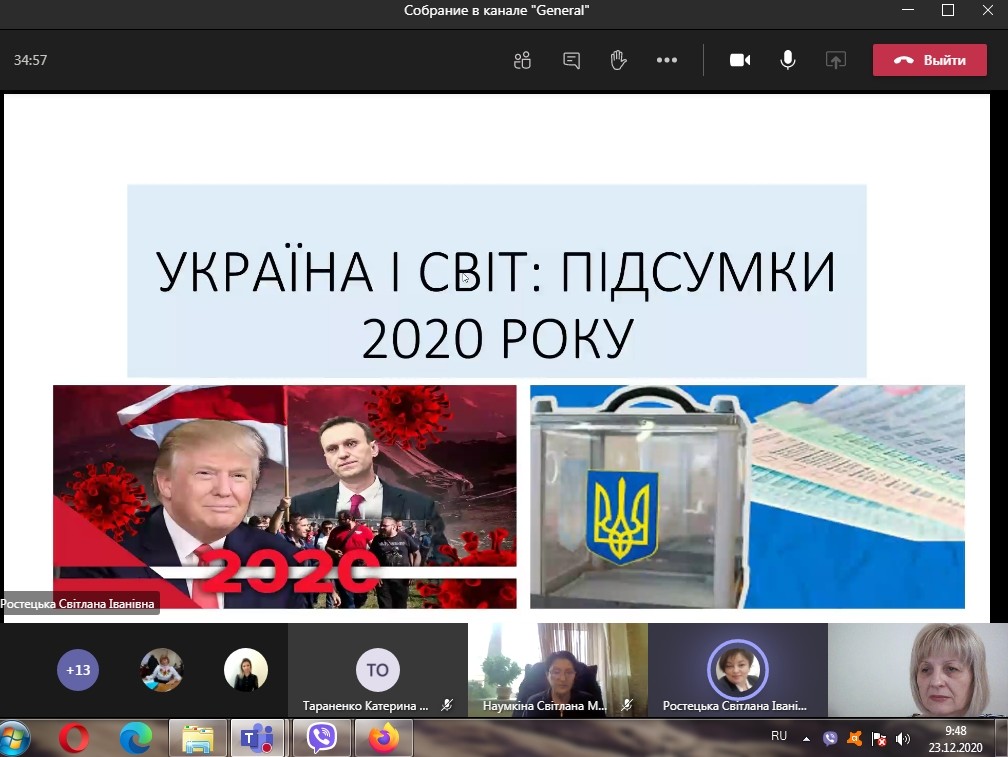Click the 2020 collage image on the slide
1008x757 pixels.
point(285,497)
